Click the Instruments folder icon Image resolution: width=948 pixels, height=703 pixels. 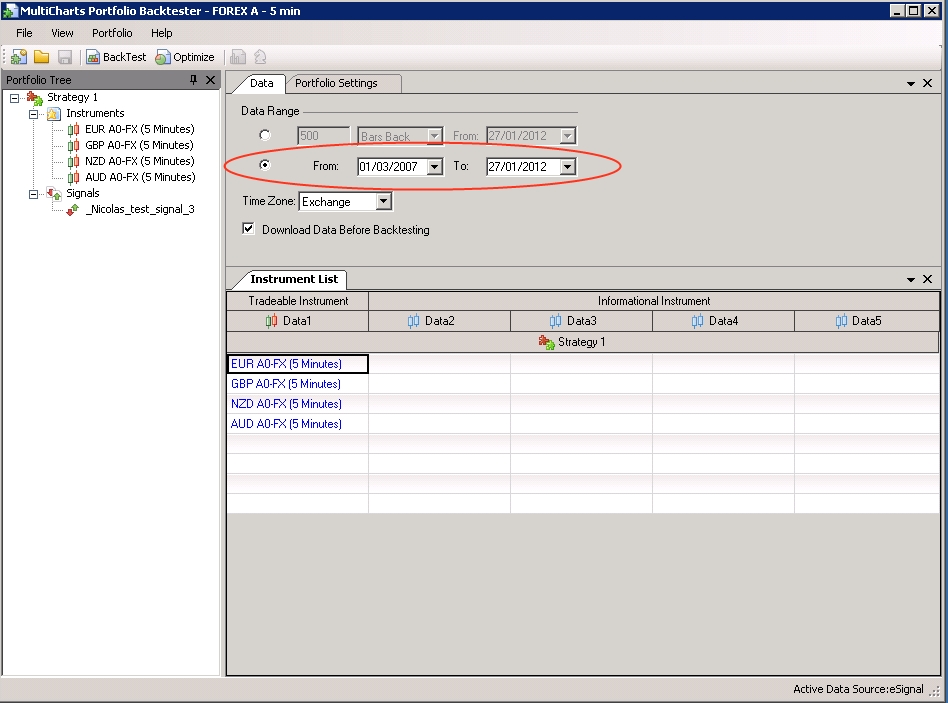(54, 114)
